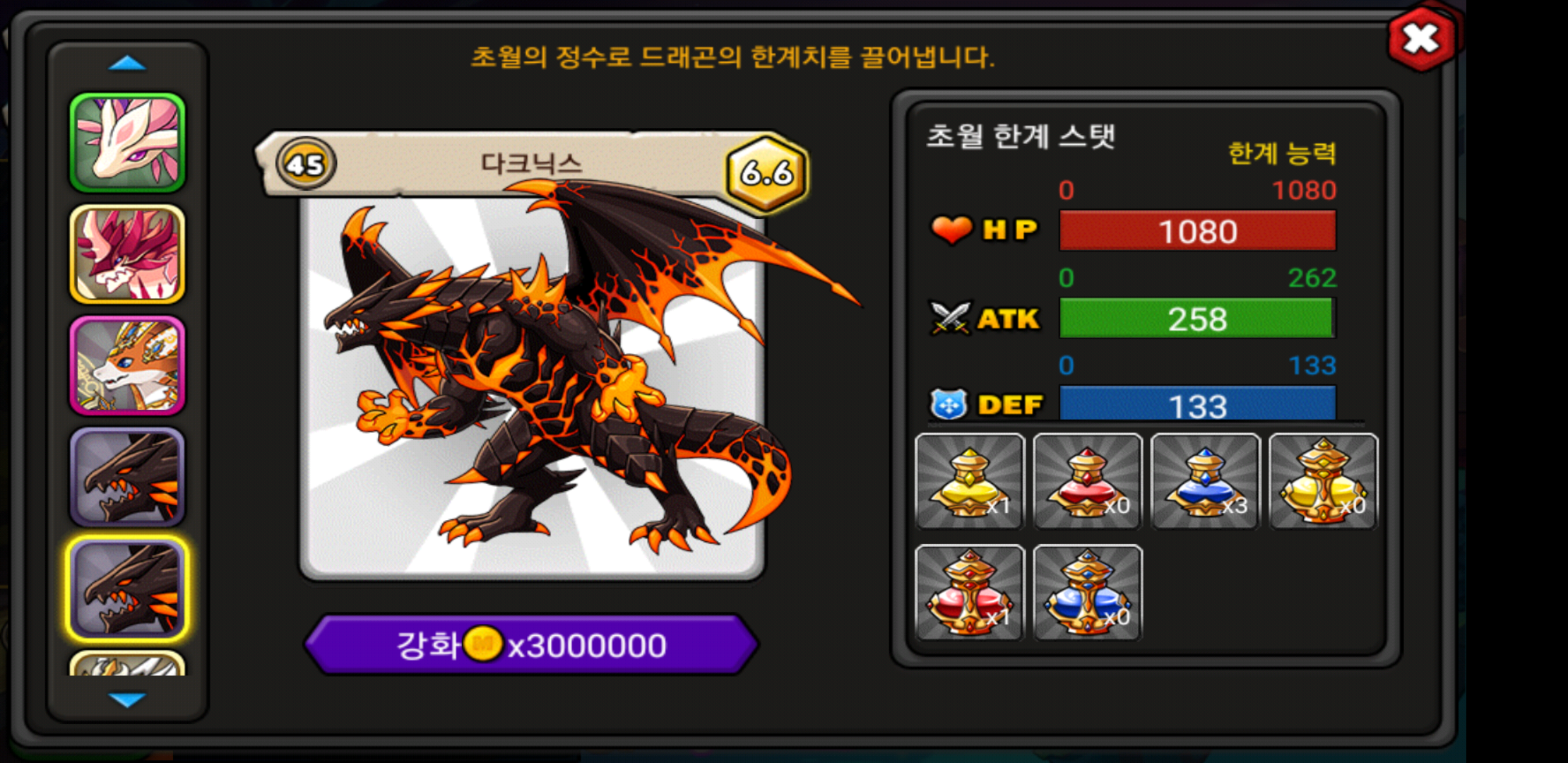The image size is (1568, 763).
Task: Choose the orange fox dragon with pink frame
Action: coord(127,365)
